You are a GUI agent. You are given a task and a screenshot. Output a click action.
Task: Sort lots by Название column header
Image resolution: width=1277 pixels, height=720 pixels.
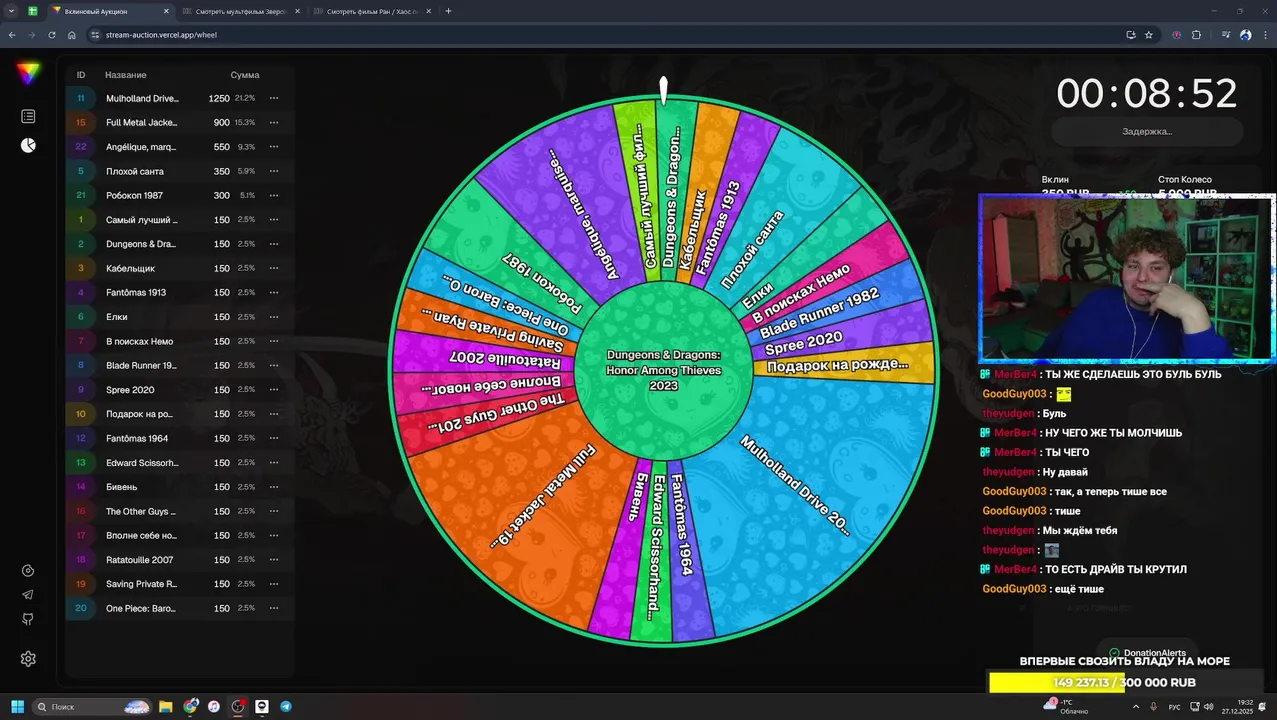click(x=126, y=75)
